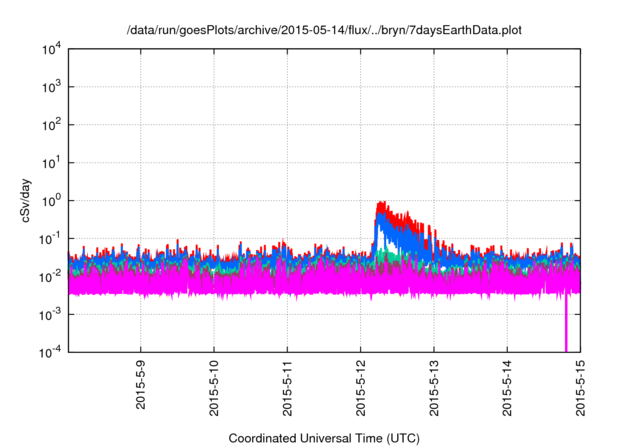The width and height of the screenshot is (640, 448).
Task: Click the magenta dropout spike near May 15
Action: coord(566,322)
